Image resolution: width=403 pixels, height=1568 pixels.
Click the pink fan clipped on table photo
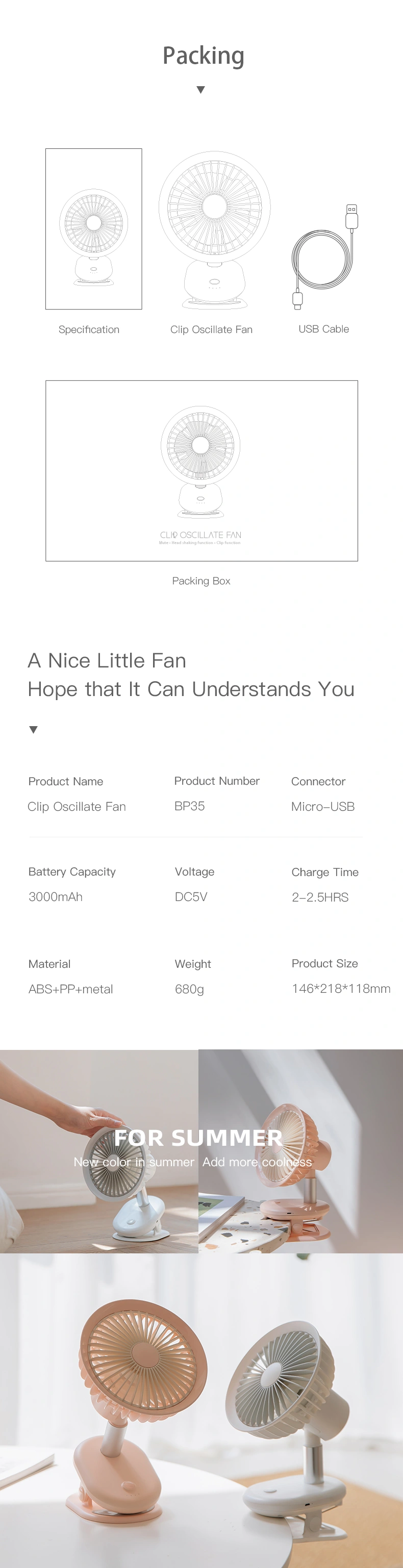(x=301, y=1150)
